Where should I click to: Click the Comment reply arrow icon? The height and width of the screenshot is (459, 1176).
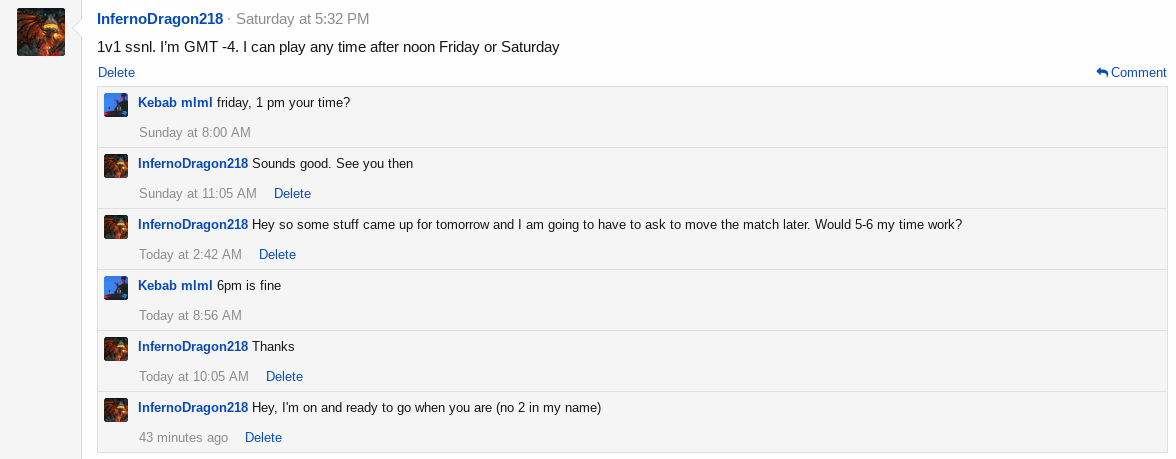(1102, 72)
